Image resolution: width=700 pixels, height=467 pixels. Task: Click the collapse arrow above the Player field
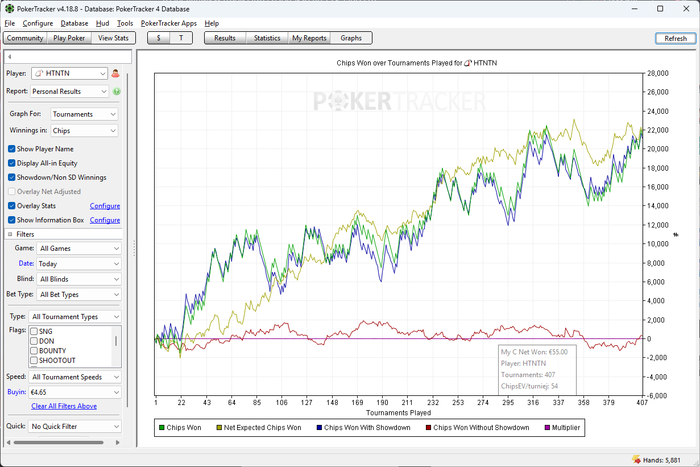[x=9, y=57]
